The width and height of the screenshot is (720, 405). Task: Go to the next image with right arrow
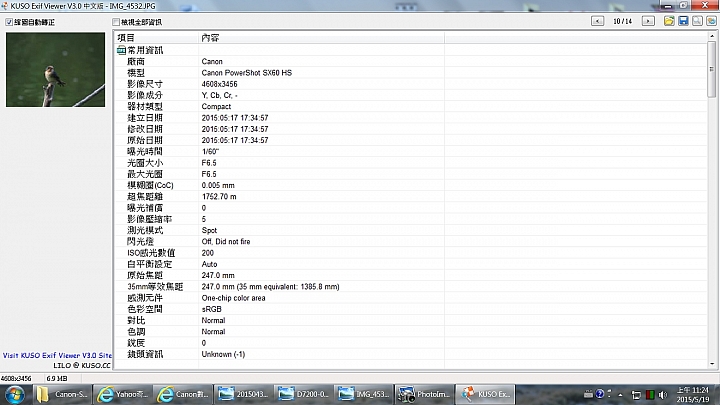click(x=648, y=21)
